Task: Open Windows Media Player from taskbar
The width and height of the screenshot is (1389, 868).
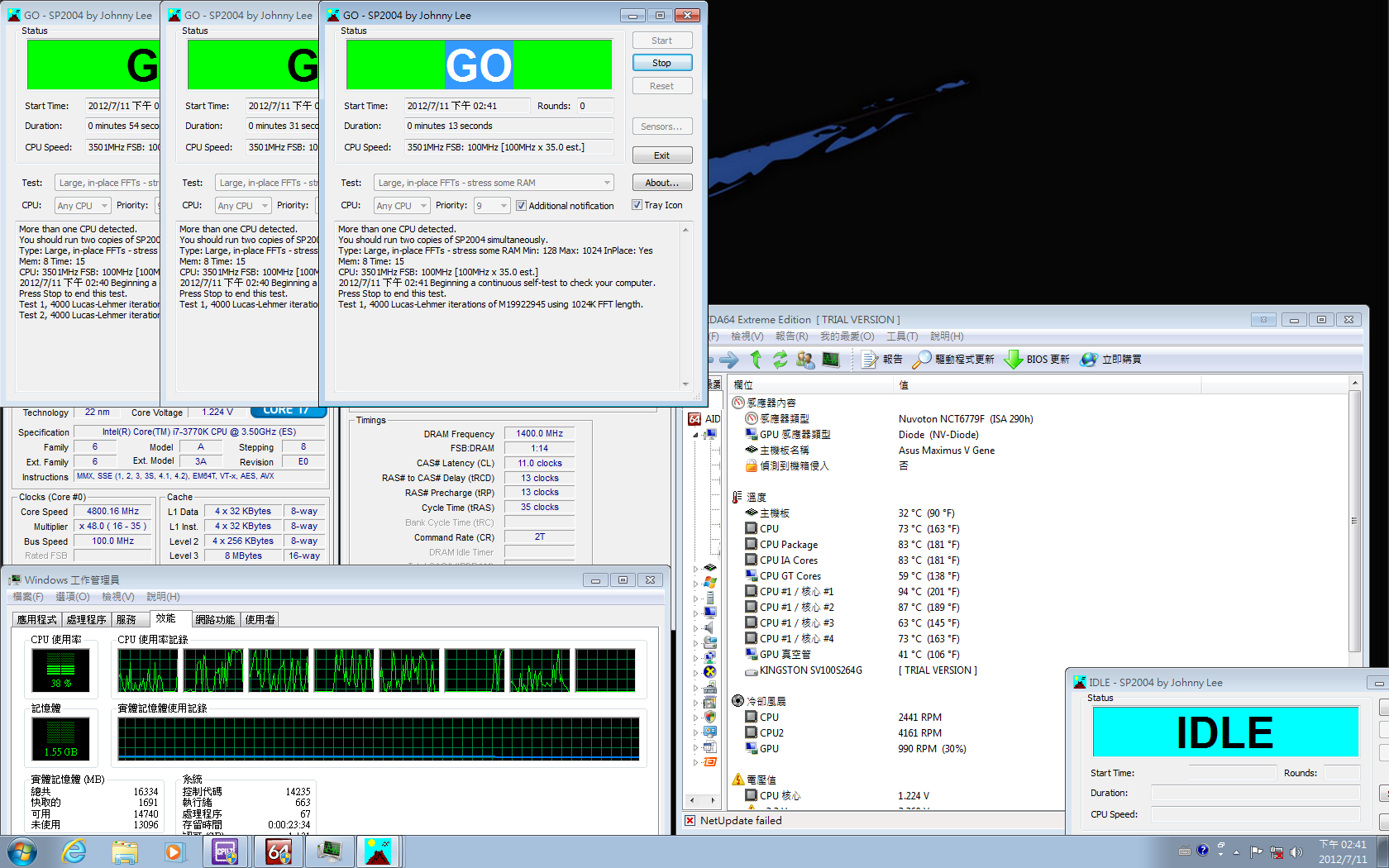Action: [x=174, y=851]
